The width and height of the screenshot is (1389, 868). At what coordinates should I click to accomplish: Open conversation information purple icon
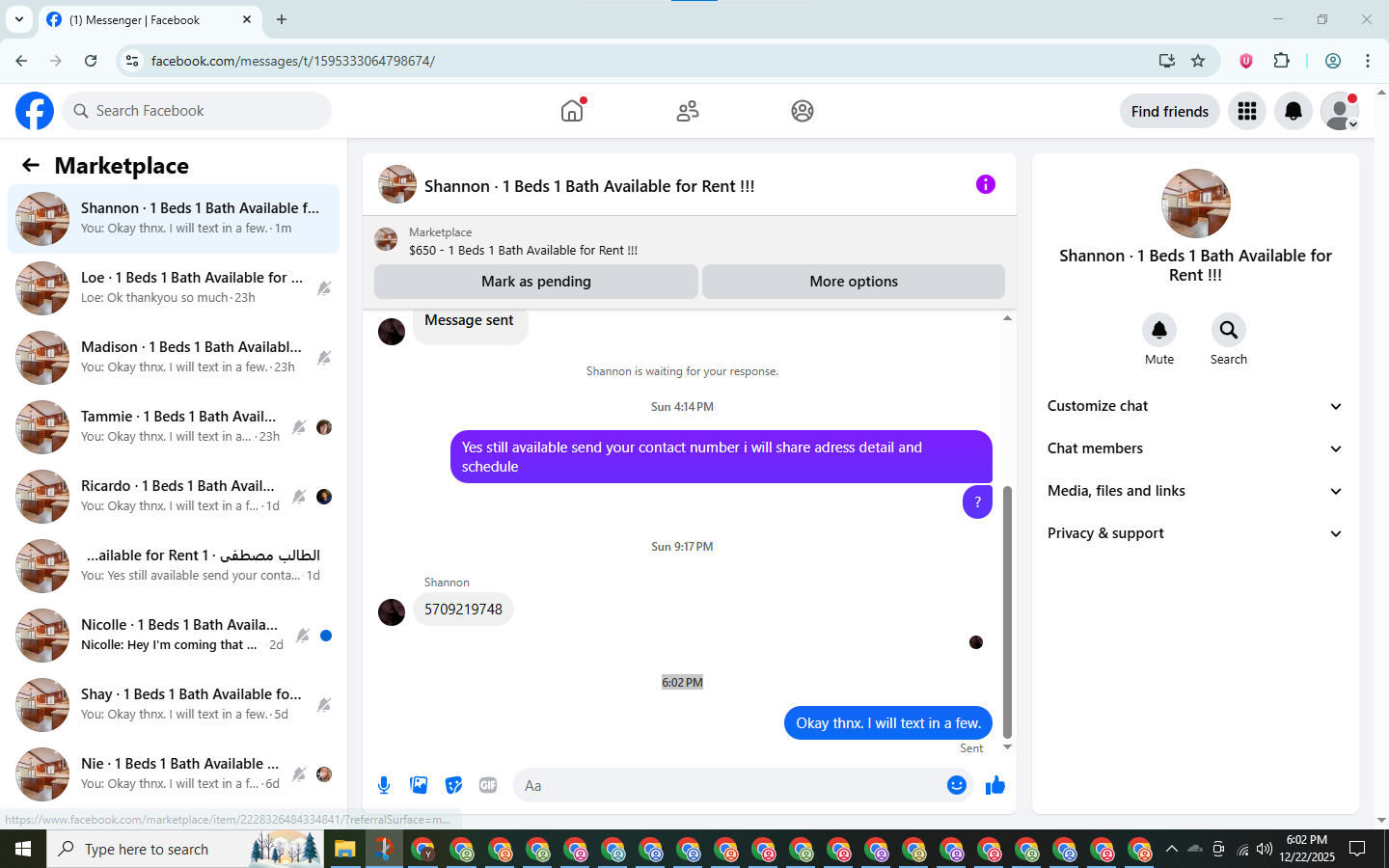point(985,184)
